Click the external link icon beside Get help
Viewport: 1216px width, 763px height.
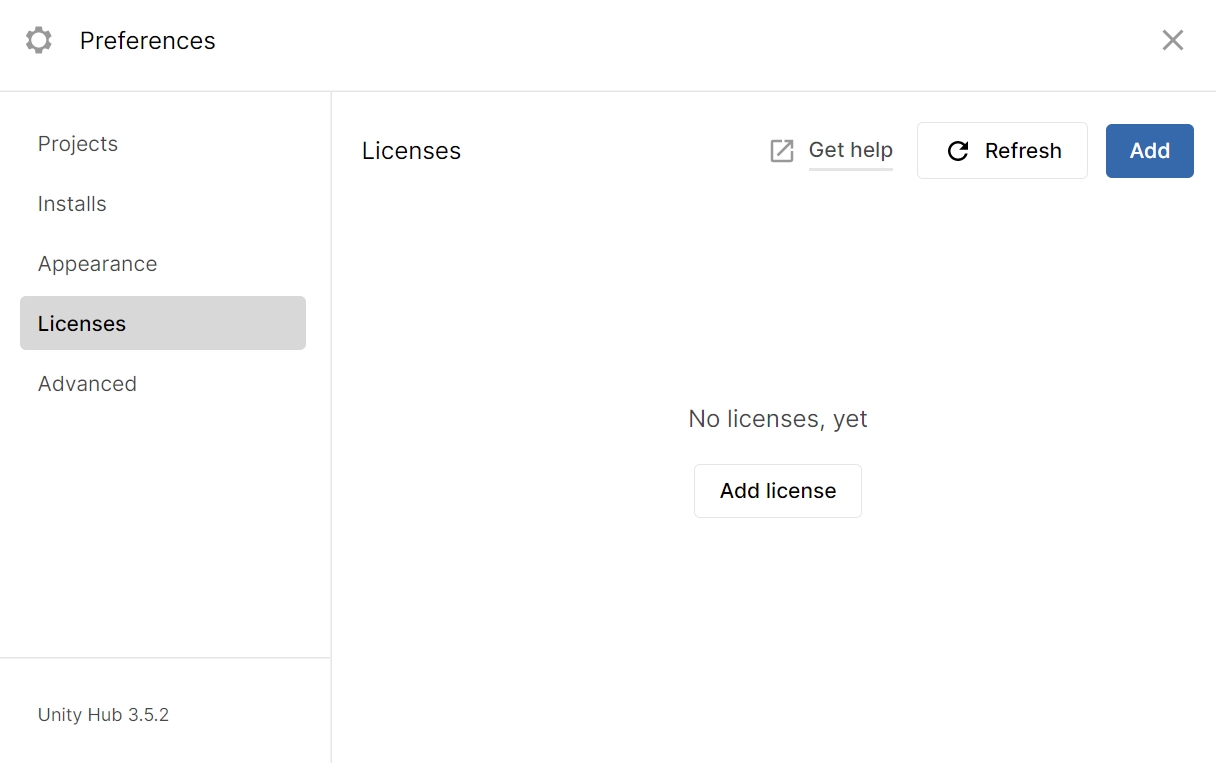click(782, 151)
